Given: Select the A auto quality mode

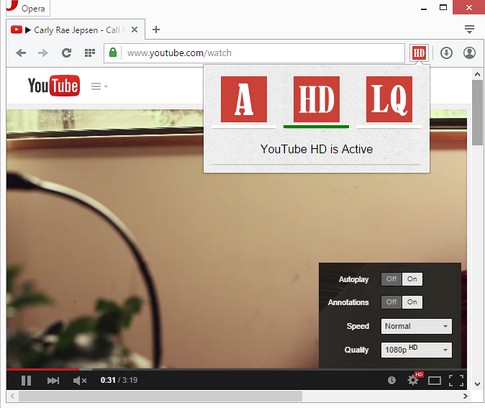Looking at the screenshot, I should click(x=244, y=99).
